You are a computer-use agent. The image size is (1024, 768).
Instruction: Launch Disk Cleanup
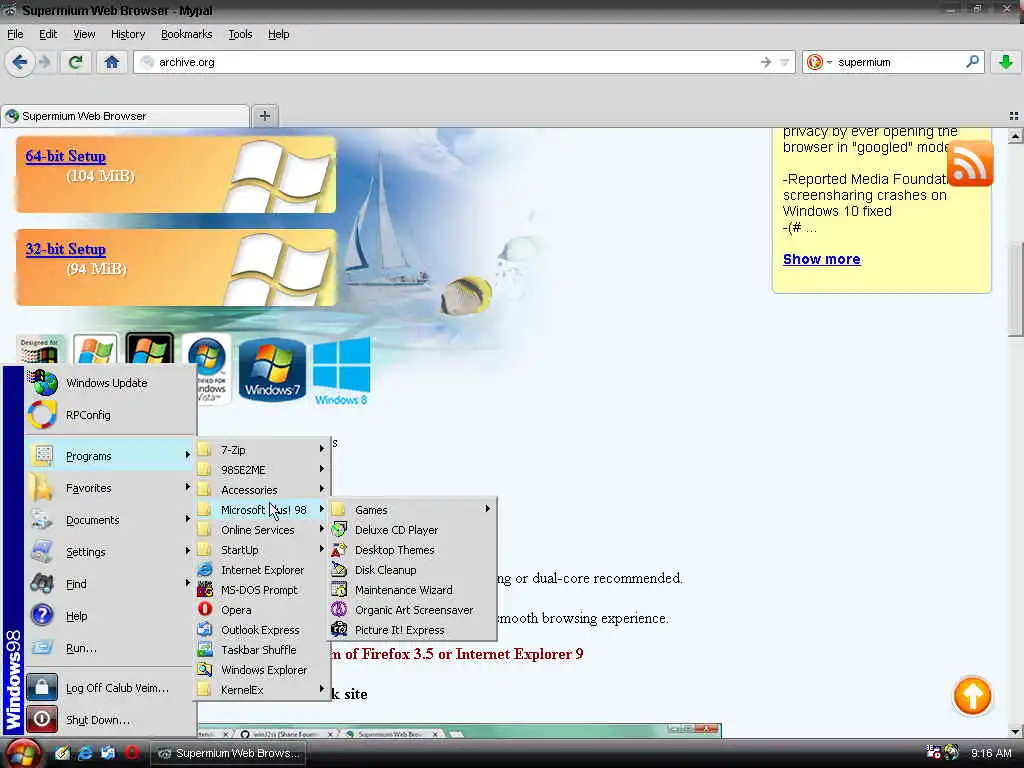pos(412,570)
